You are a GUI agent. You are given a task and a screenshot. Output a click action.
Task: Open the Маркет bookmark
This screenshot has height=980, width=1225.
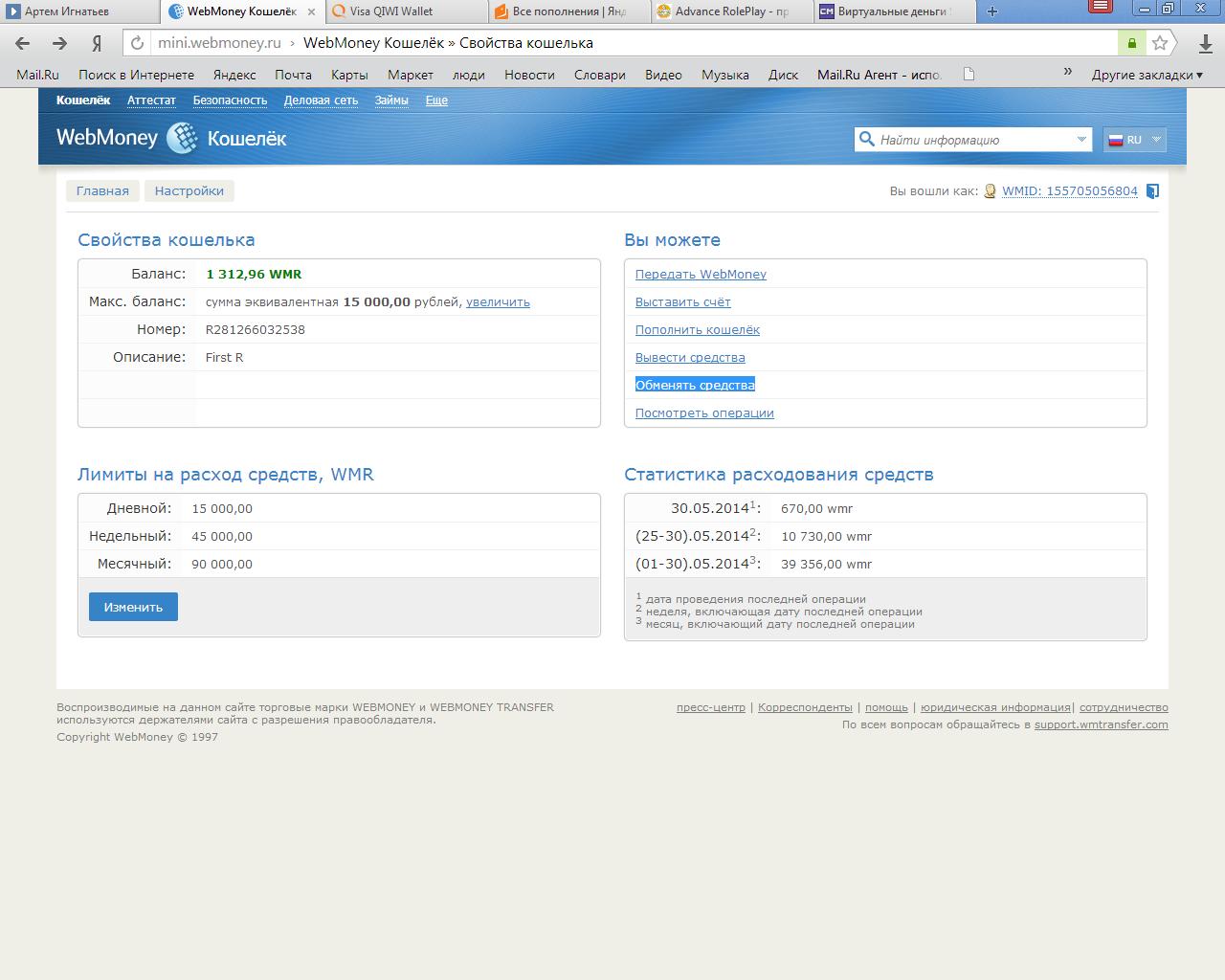[411, 75]
